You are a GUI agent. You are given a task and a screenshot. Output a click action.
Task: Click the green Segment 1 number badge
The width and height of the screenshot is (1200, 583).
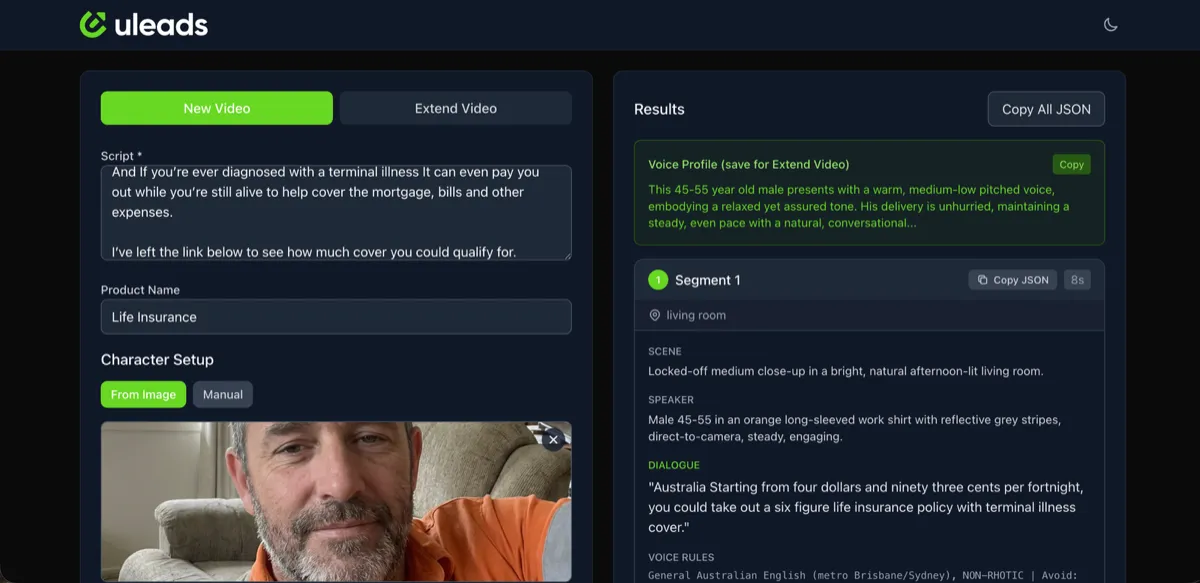click(x=657, y=280)
